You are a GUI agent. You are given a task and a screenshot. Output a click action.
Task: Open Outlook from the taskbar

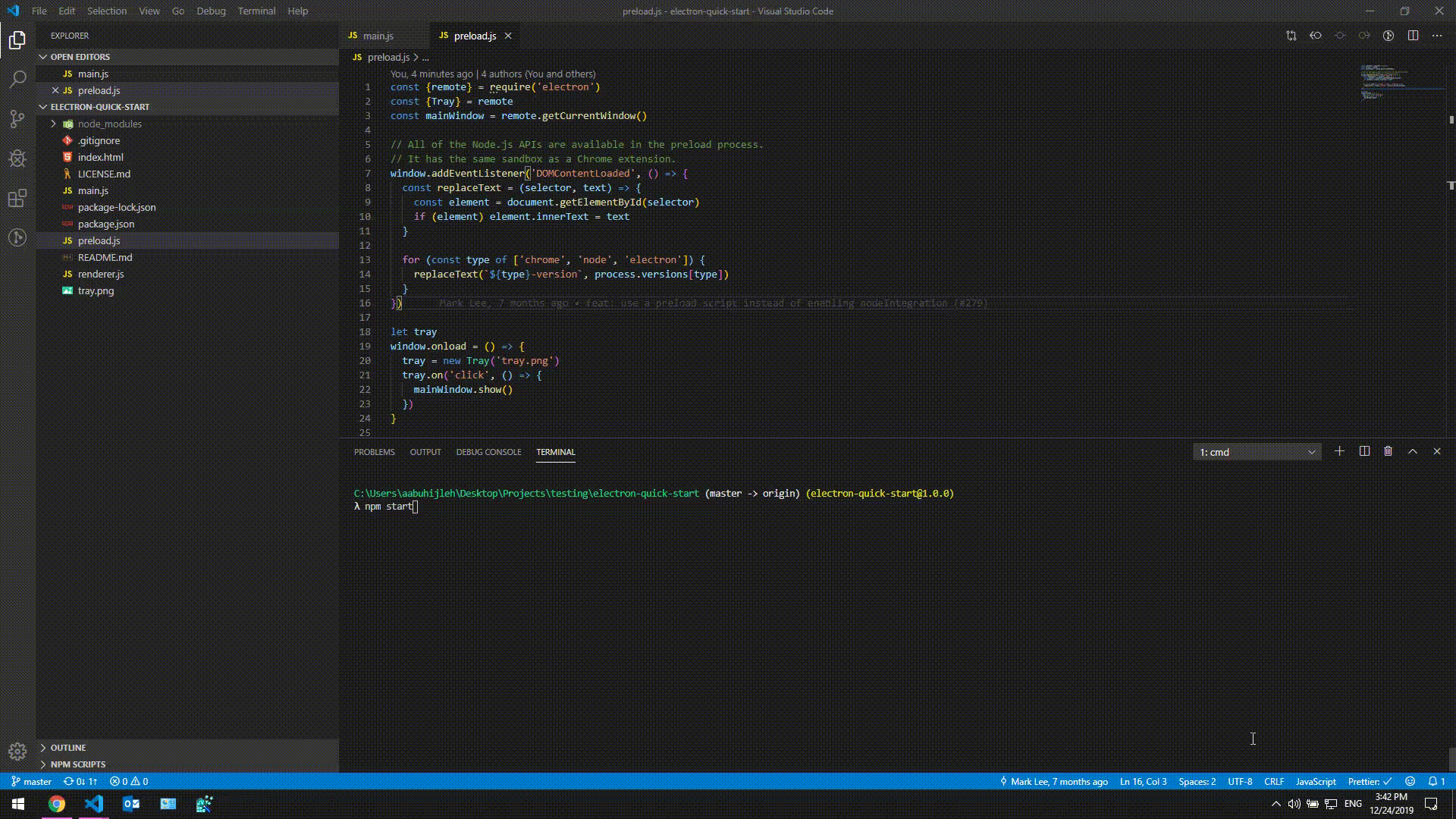coord(131,804)
